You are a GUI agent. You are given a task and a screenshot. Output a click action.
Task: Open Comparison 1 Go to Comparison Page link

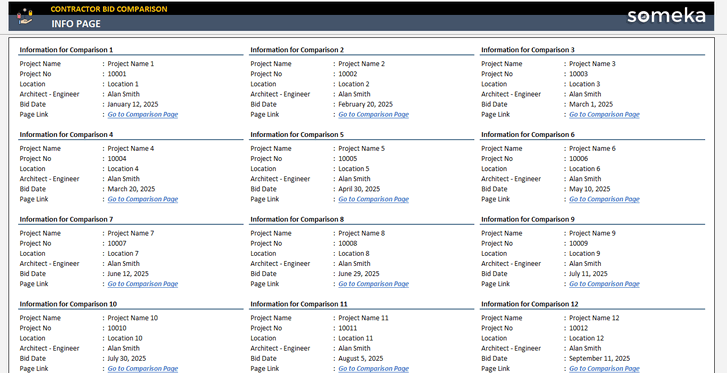click(x=143, y=115)
